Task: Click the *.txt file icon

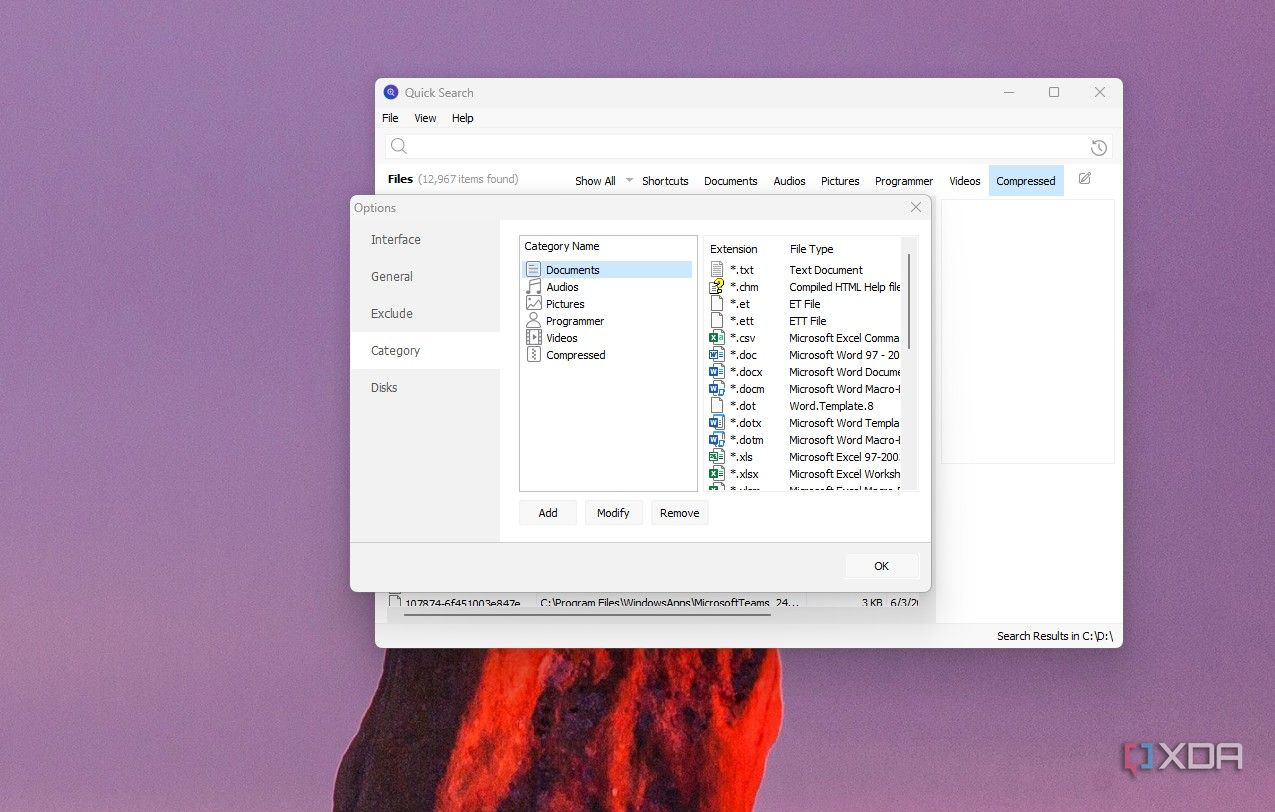Action: coord(716,270)
